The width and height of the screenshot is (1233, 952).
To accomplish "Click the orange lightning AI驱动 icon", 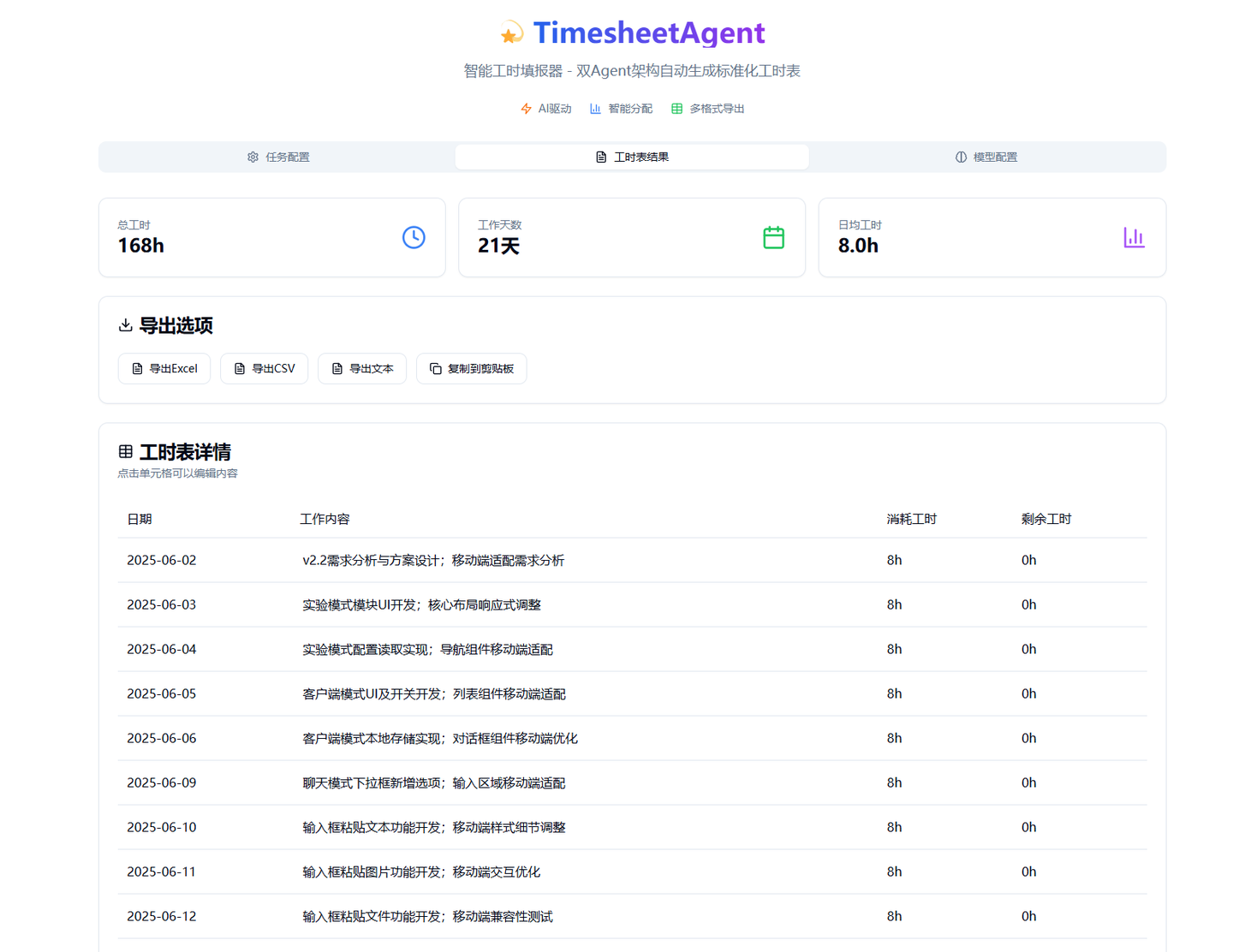I will click(525, 108).
